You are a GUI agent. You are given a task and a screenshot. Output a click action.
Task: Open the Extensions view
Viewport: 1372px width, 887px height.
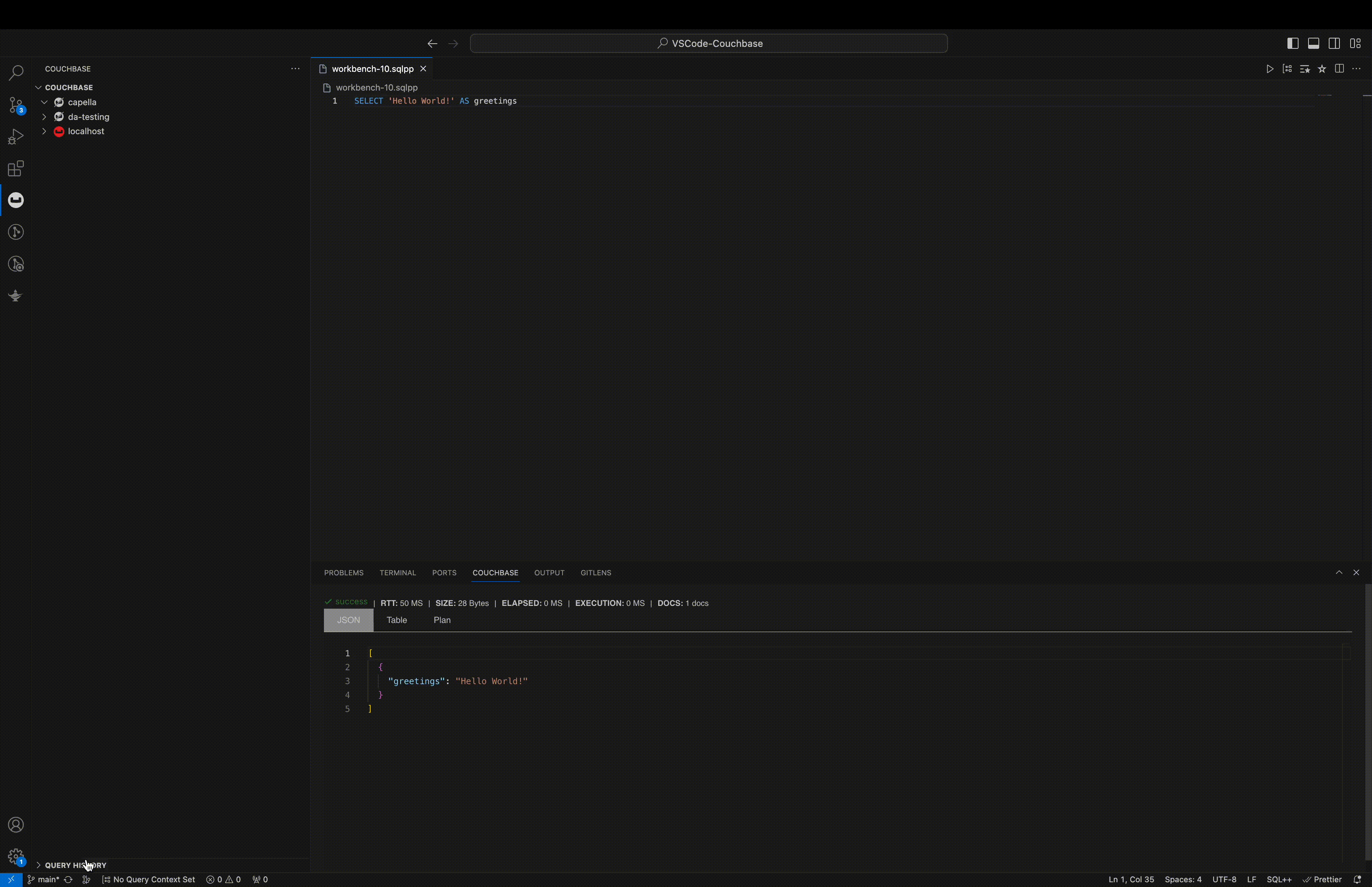16,168
